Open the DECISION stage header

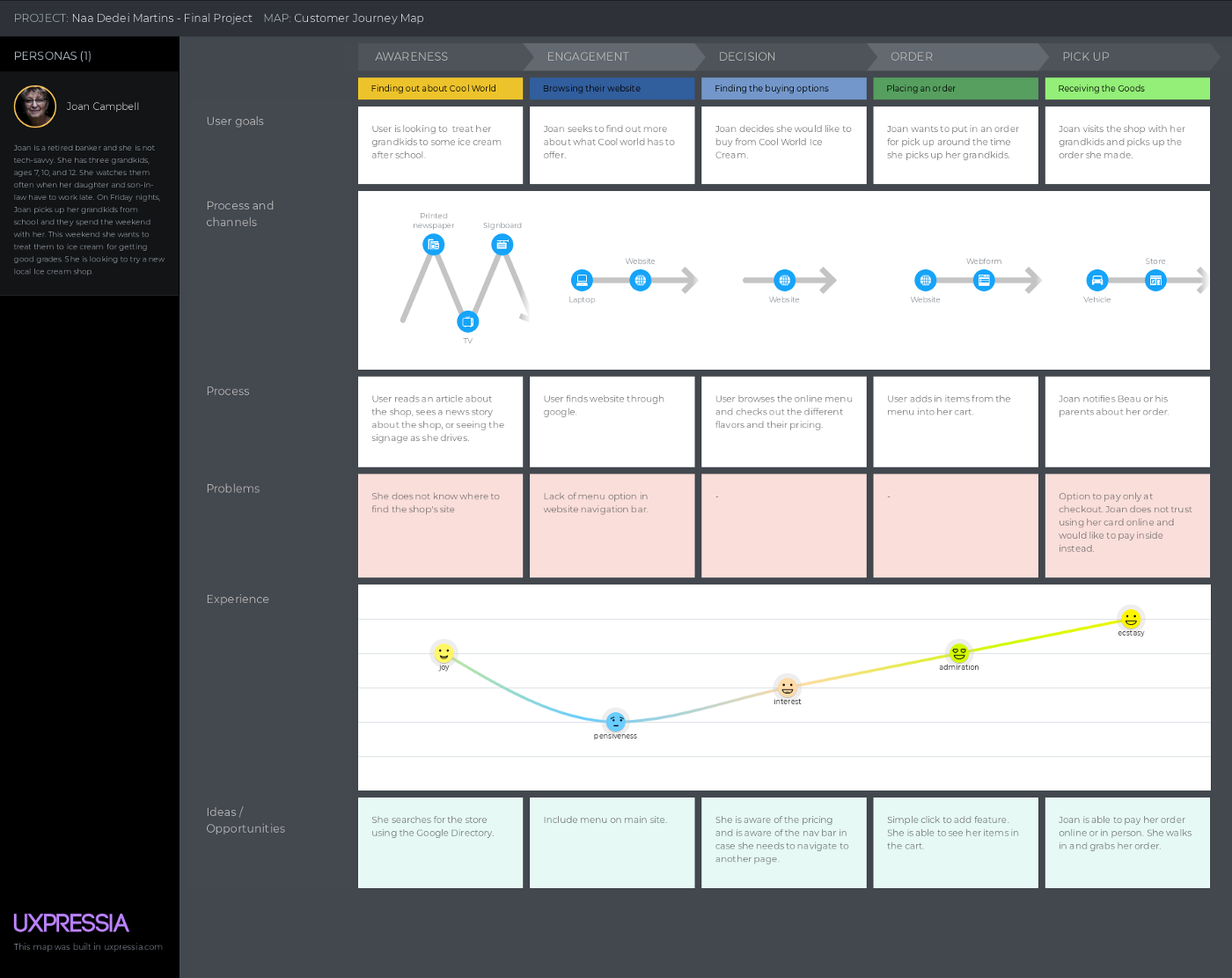tap(784, 56)
